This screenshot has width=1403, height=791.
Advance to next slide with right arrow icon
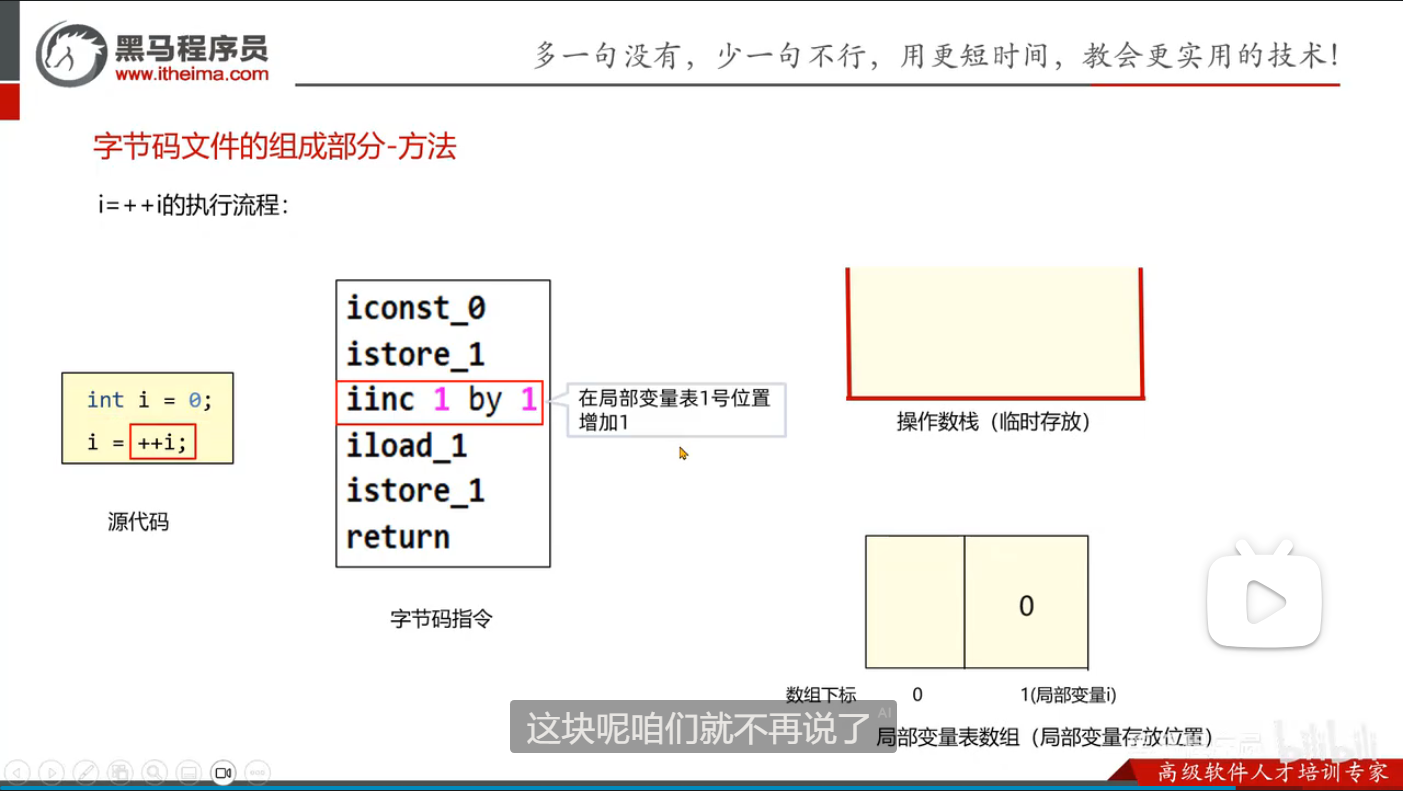click(52, 772)
